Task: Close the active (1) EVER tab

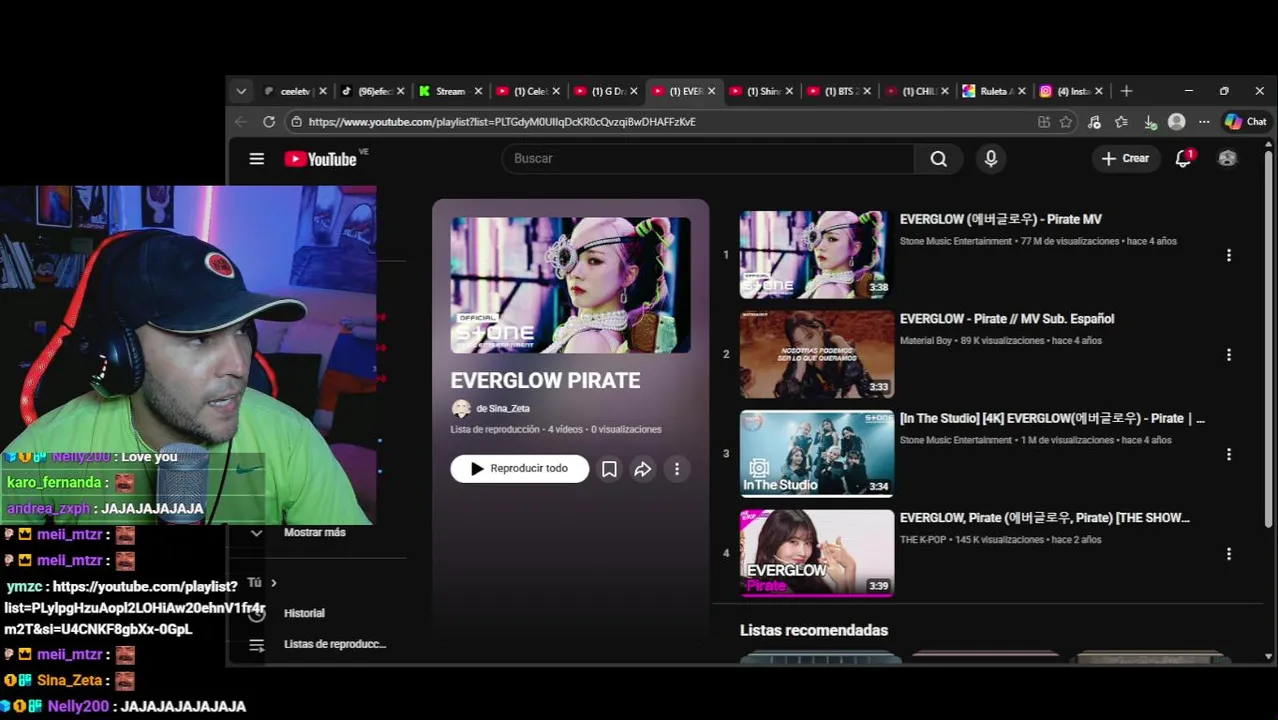Action: [x=711, y=91]
